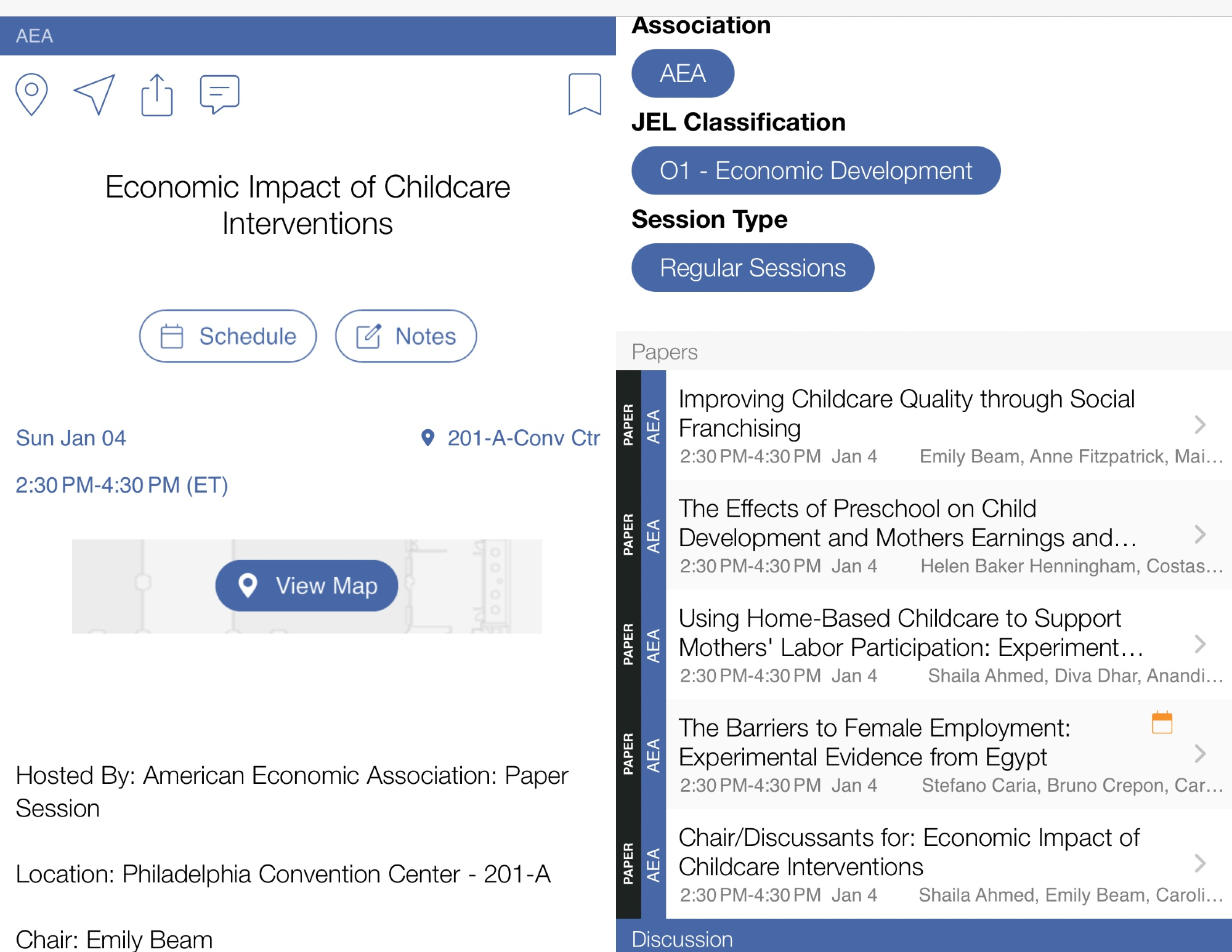
Task: Bookmark this session with the bookmark icon
Action: tap(584, 94)
